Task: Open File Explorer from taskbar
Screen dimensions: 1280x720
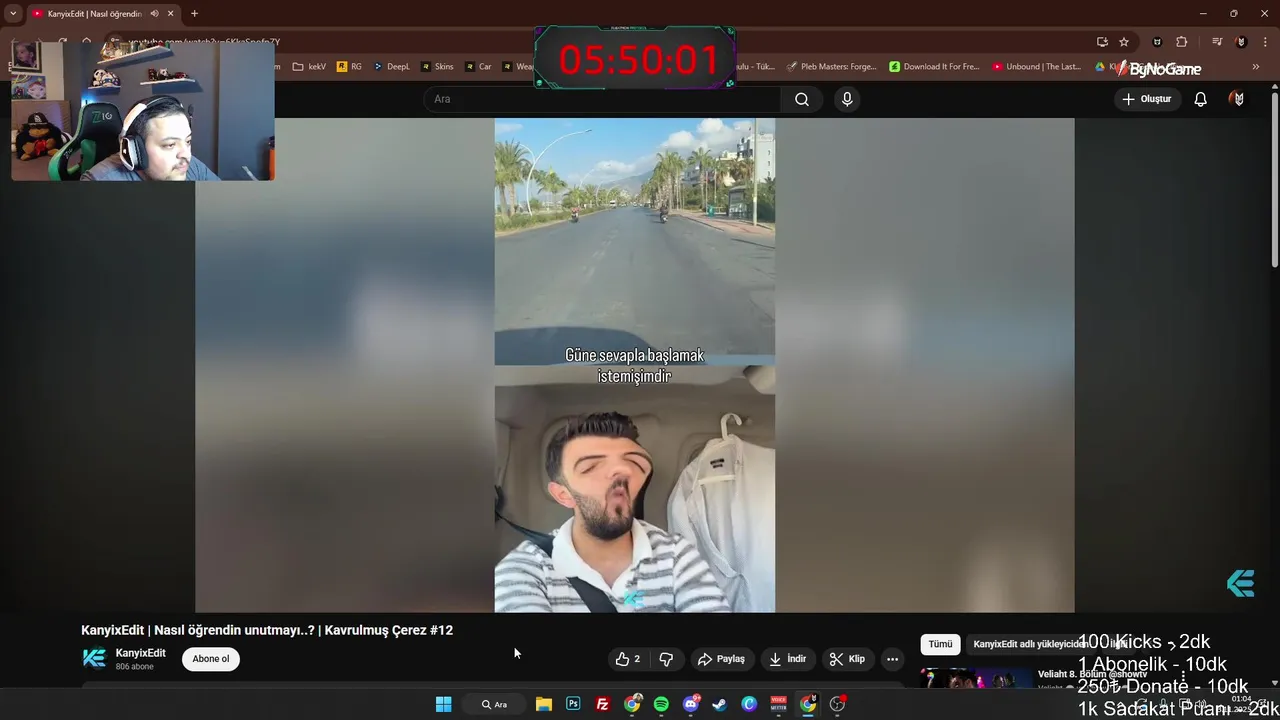Action: (x=543, y=704)
